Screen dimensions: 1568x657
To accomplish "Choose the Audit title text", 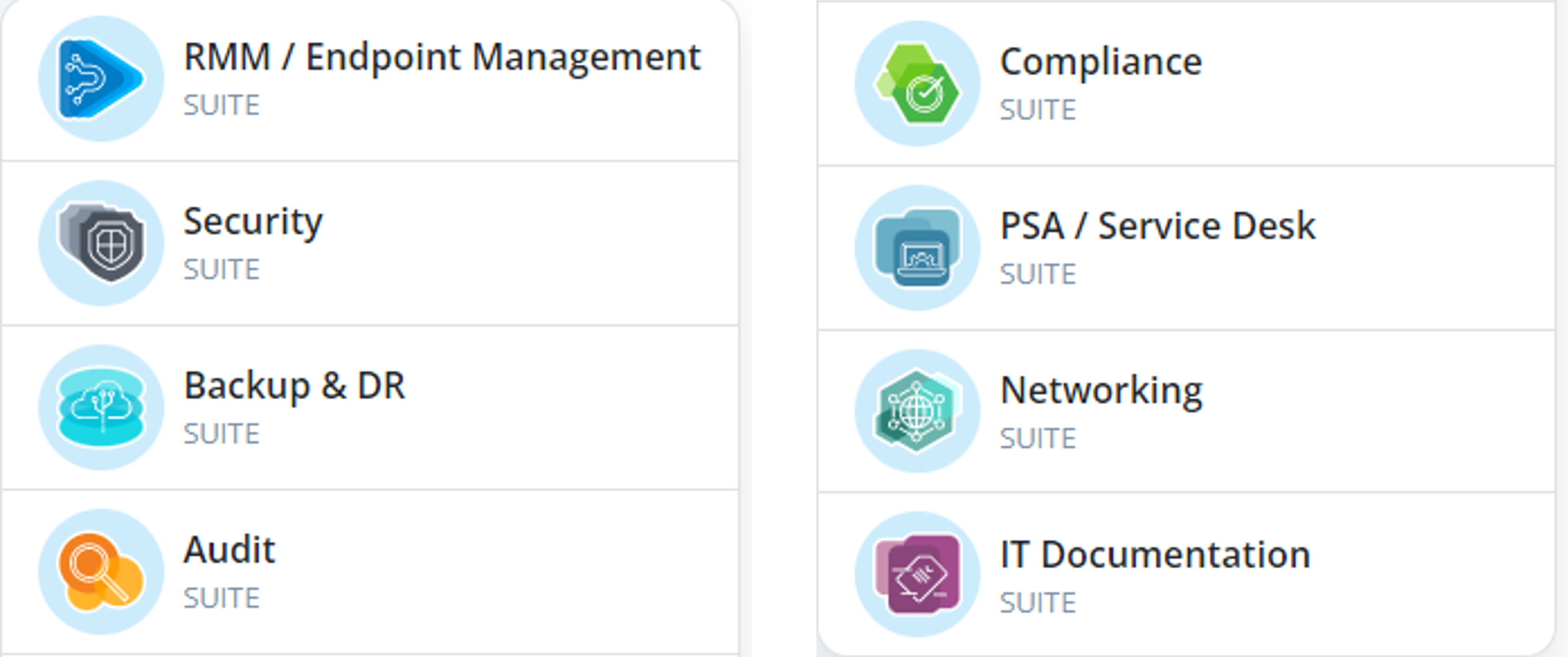I will coord(229,550).
